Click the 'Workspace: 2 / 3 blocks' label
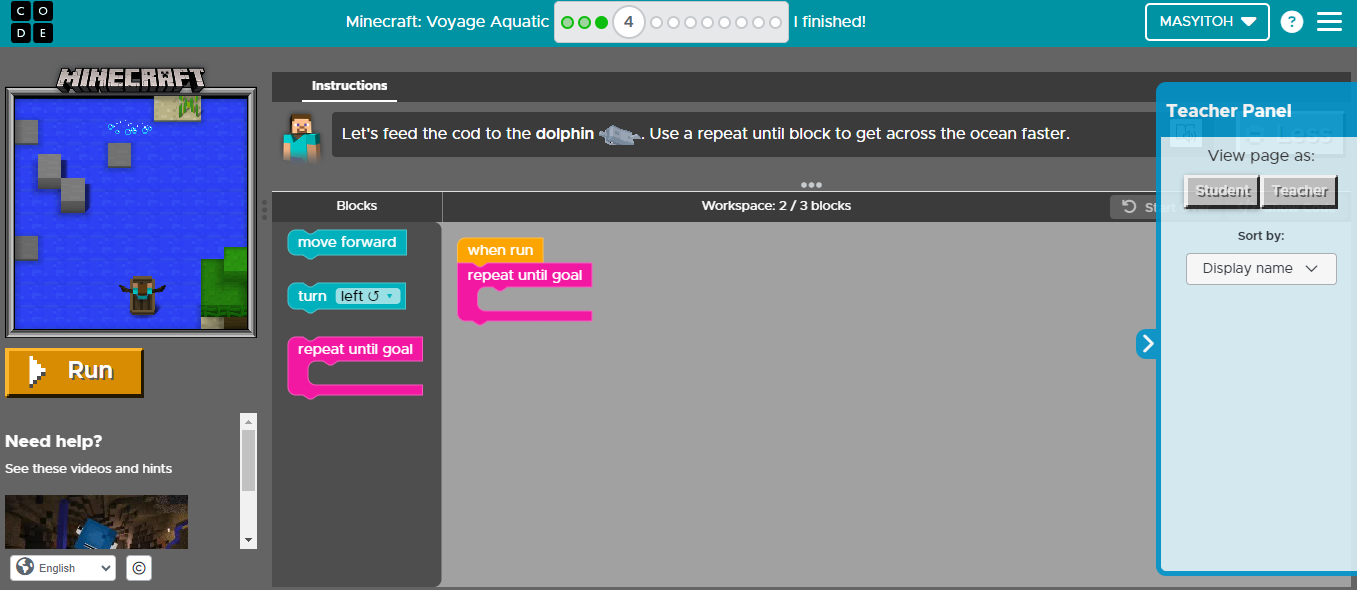The height and width of the screenshot is (590, 1357). [776, 206]
